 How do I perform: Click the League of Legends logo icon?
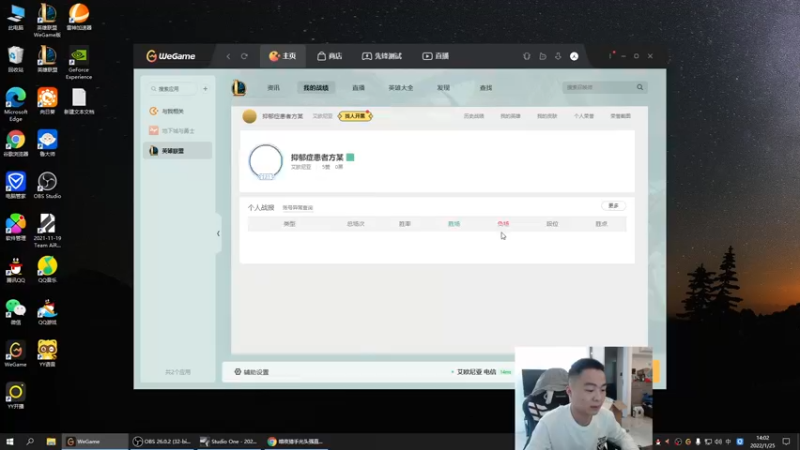click(239, 88)
